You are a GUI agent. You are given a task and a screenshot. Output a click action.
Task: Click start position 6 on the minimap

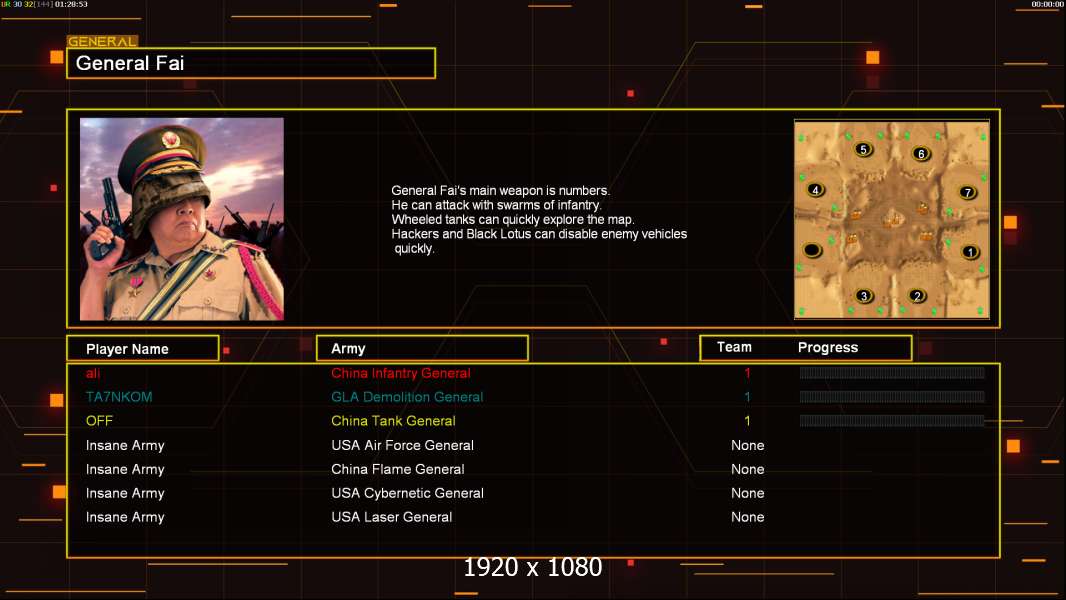(x=921, y=154)
